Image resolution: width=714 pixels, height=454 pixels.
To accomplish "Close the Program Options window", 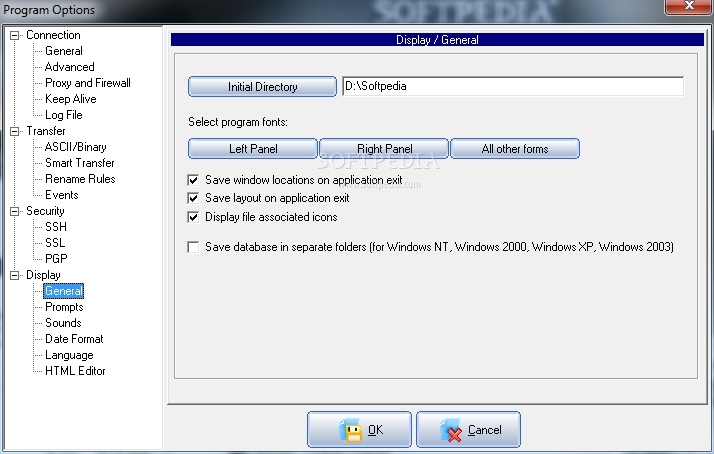I will (x=689, y=6).
